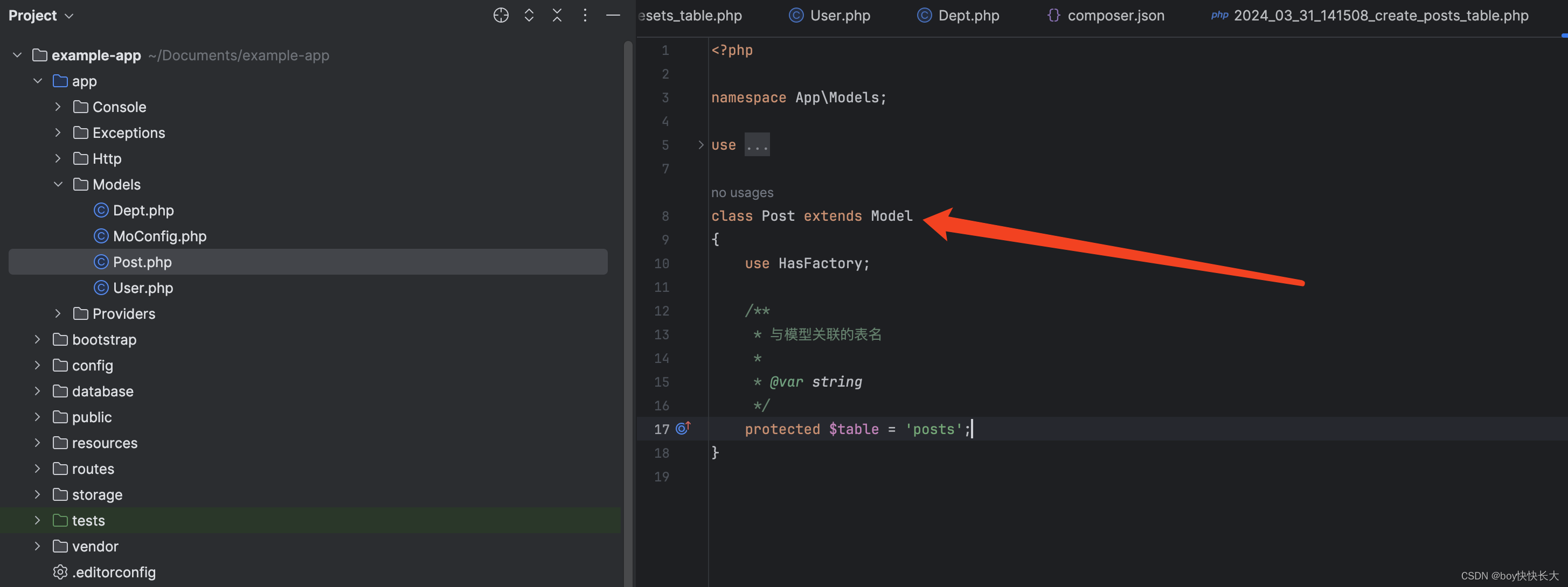
Task: Expand the resources folder
Action: point(38,443)
